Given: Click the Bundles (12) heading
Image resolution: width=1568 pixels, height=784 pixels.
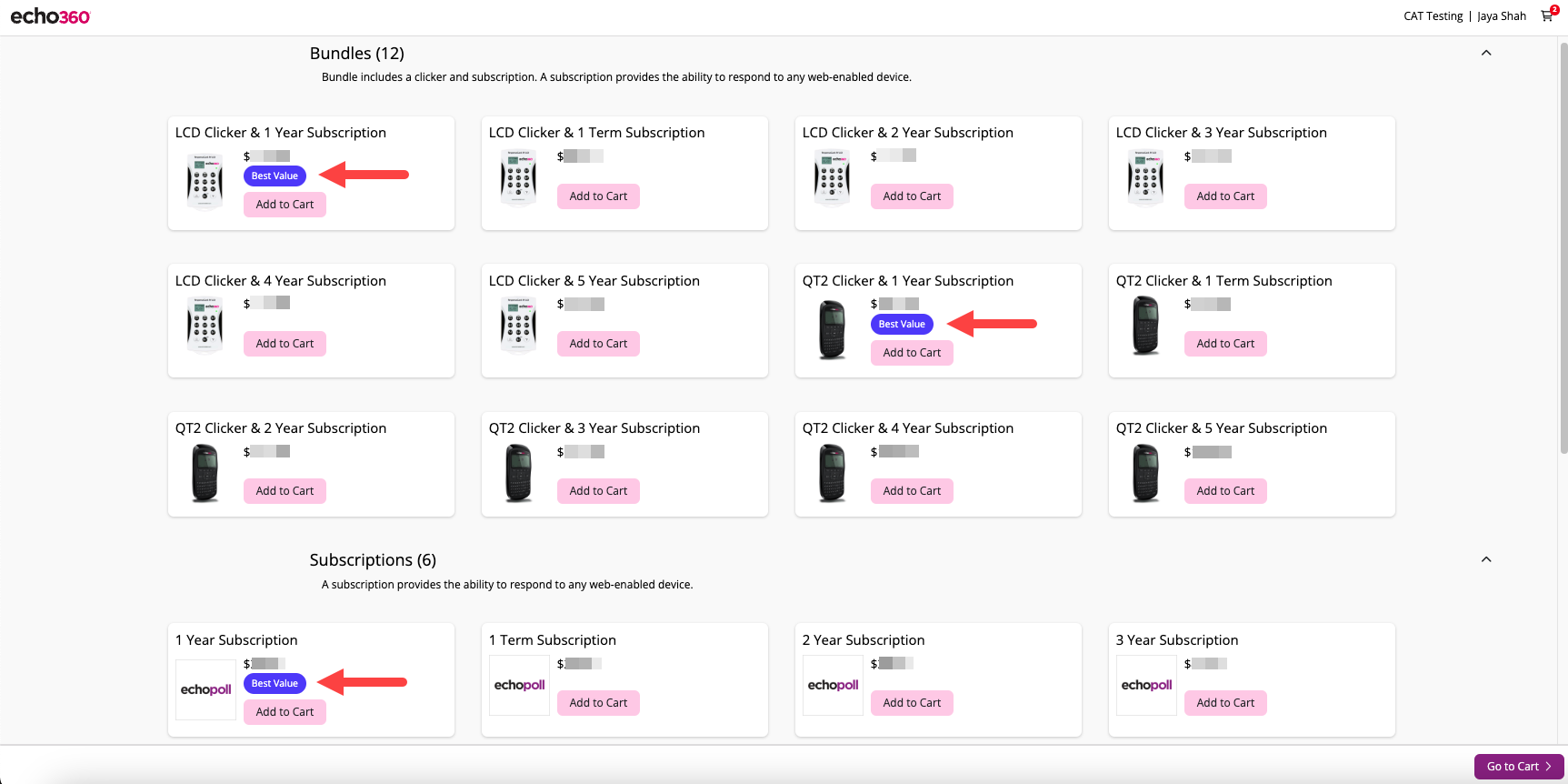Looking at the screenshot, I should point(356,53).
